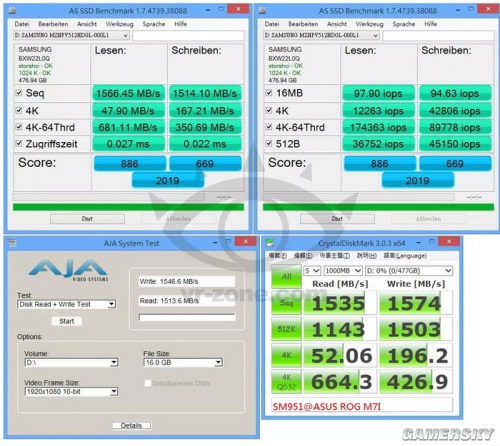
Task: Open the 1000MB test size dropdown
Action: coord(343,271)
